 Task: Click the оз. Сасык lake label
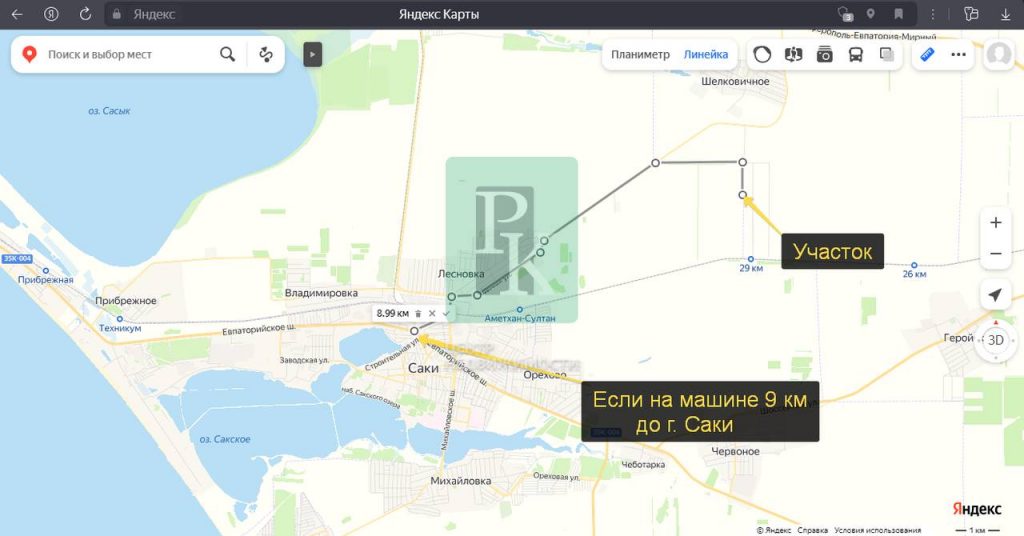[x=109, y=111]
